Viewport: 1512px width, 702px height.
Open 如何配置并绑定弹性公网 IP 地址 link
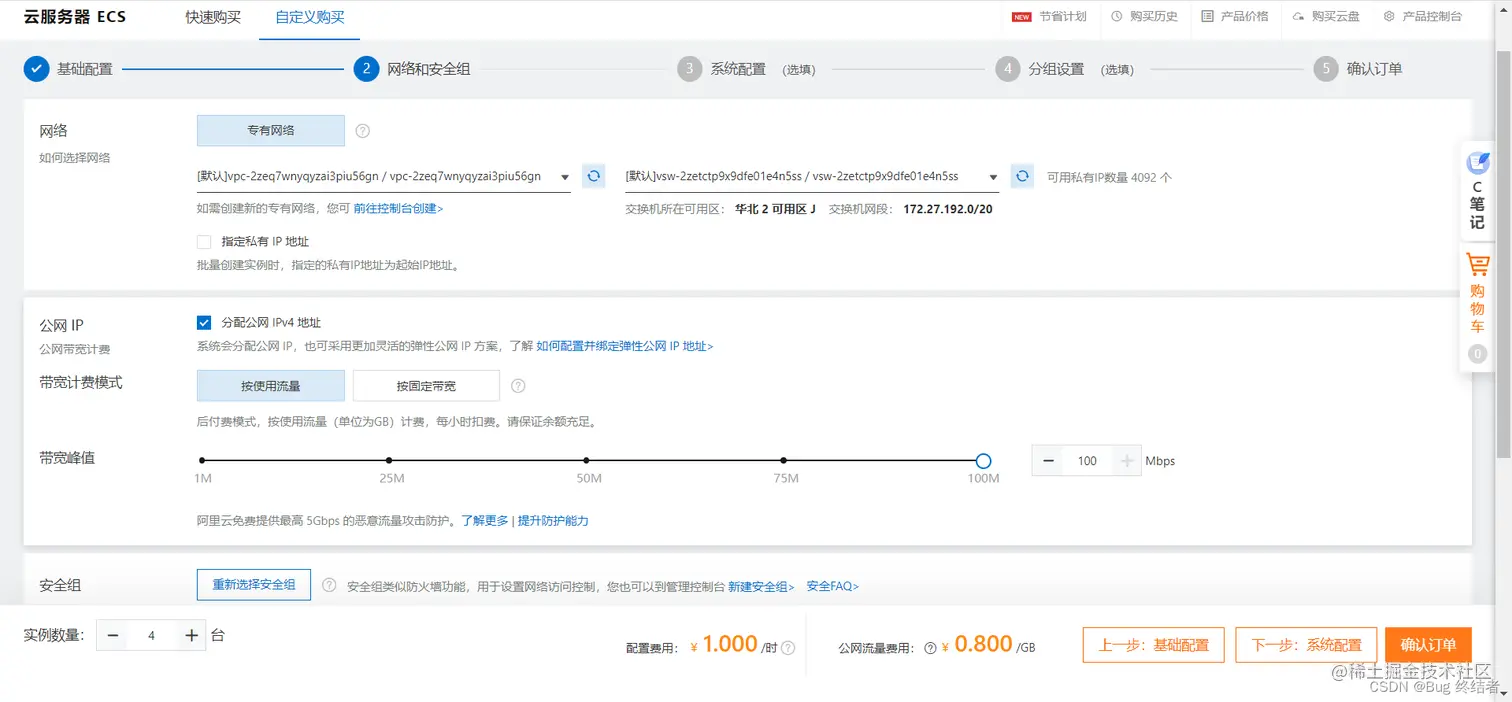pos(624,346)
